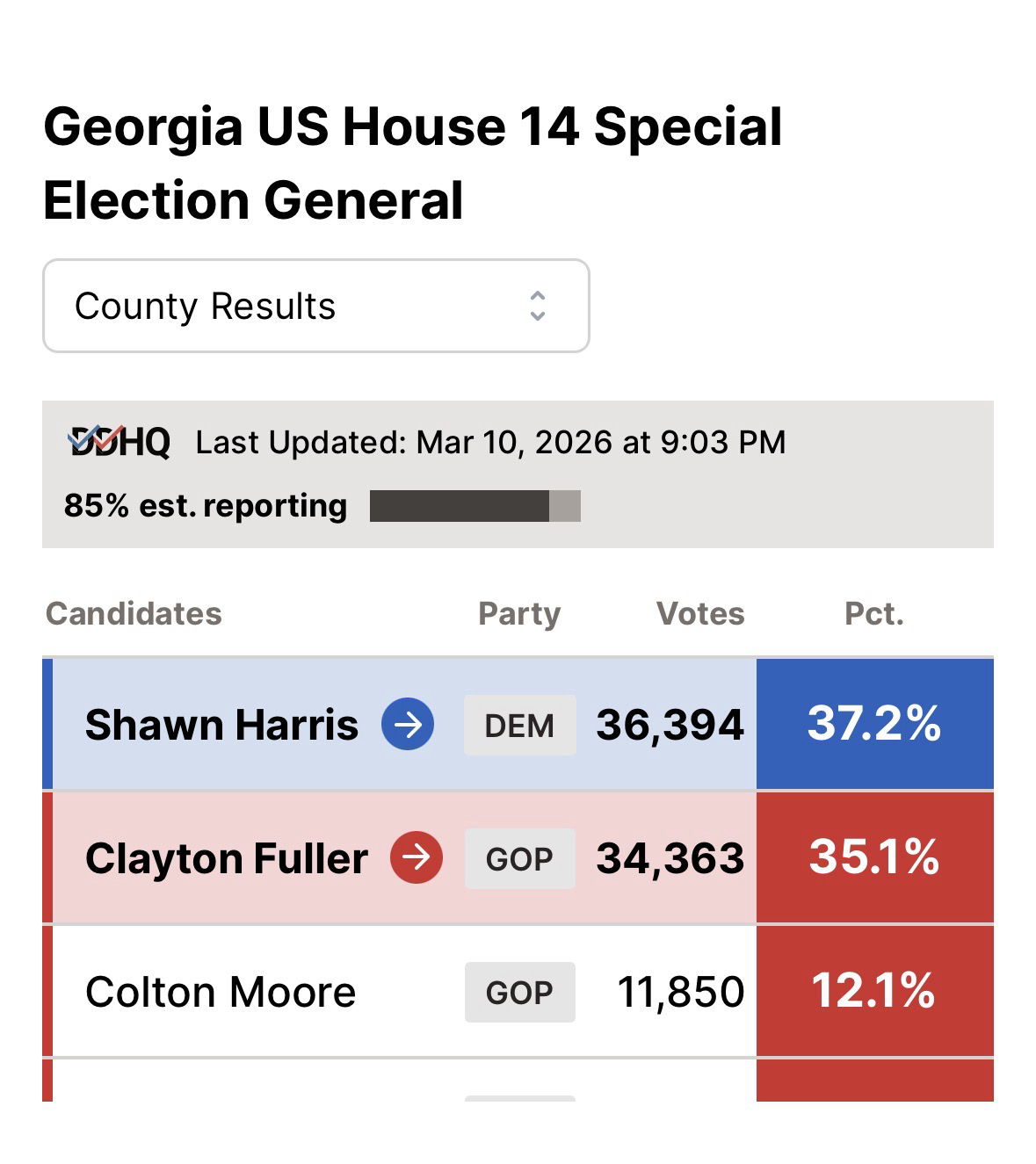Image resolution: width=1036 pixels, height=1164 pixels.
Task: Click the GOP badge for Colton Moore
Action: 519,992
